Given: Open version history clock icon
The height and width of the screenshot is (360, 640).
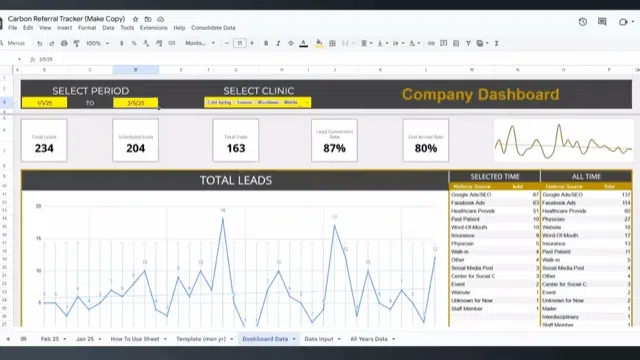Looking at the screenshot, I should (x=582, y=22).
